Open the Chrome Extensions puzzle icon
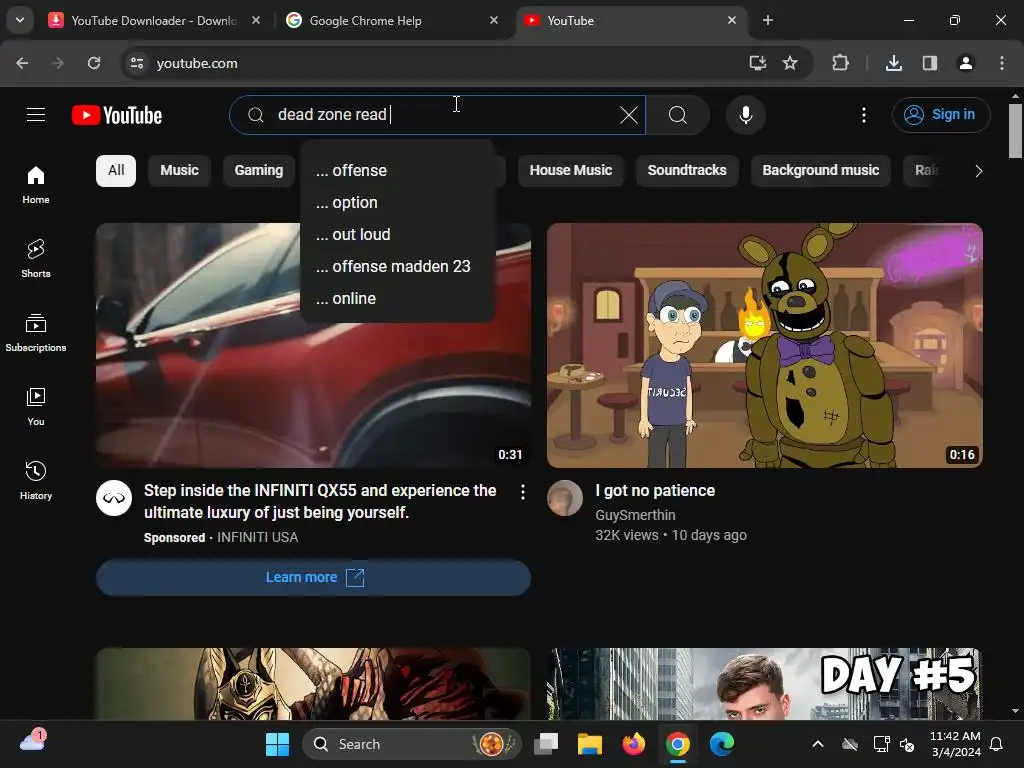The height and width of the screenshot is (768, 1024). (x=840, y=63)
